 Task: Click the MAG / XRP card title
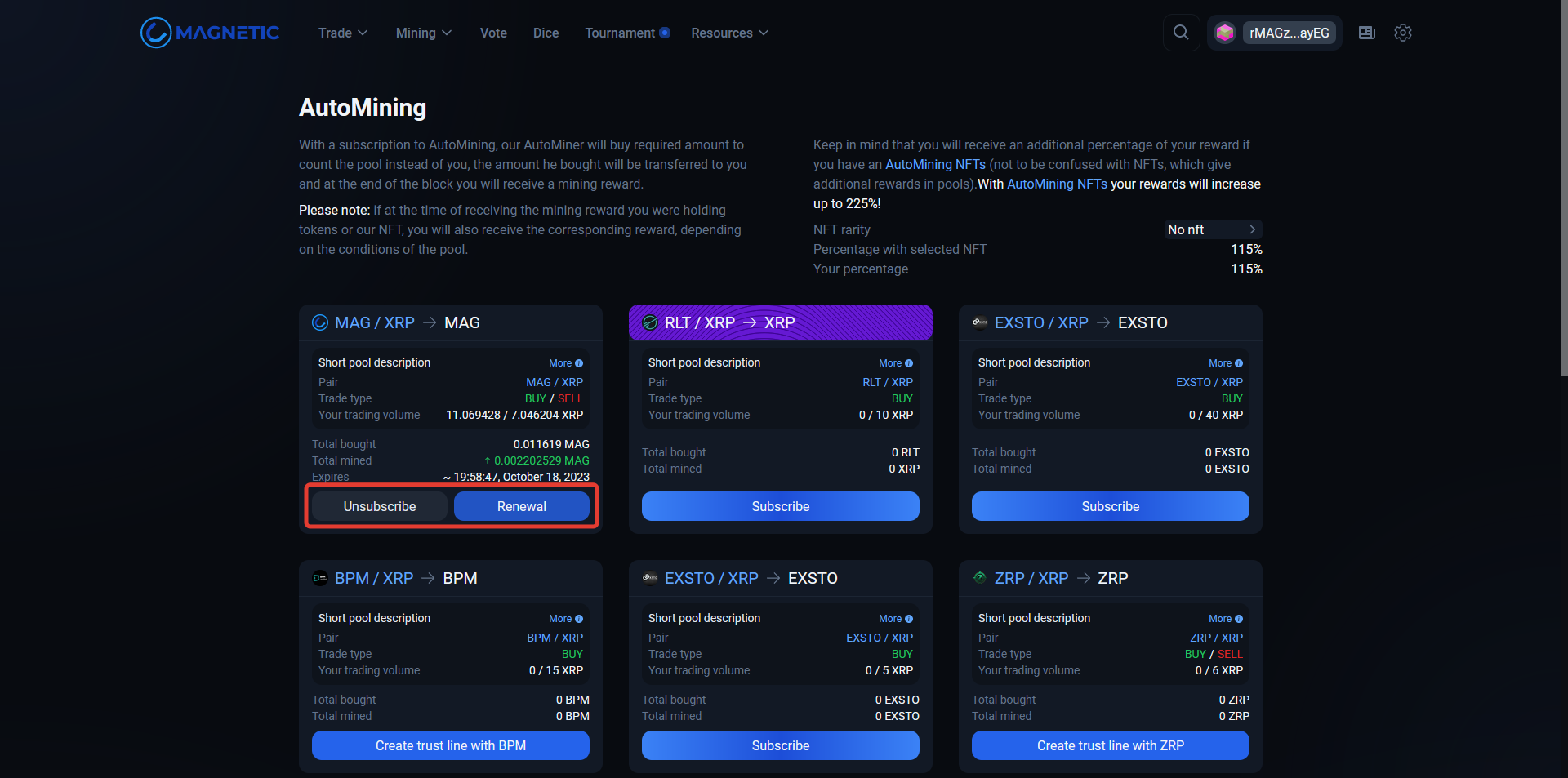coord(375,322)
